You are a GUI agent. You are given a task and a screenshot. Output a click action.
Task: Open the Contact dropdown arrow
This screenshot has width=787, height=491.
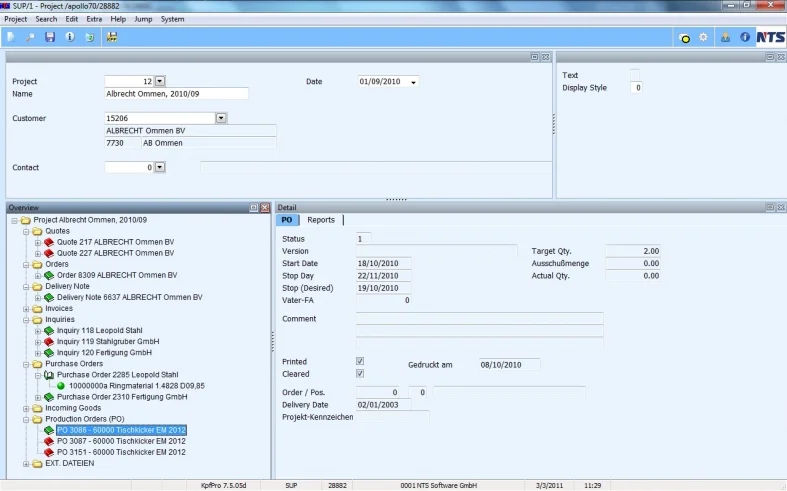(x=160, y=167)
